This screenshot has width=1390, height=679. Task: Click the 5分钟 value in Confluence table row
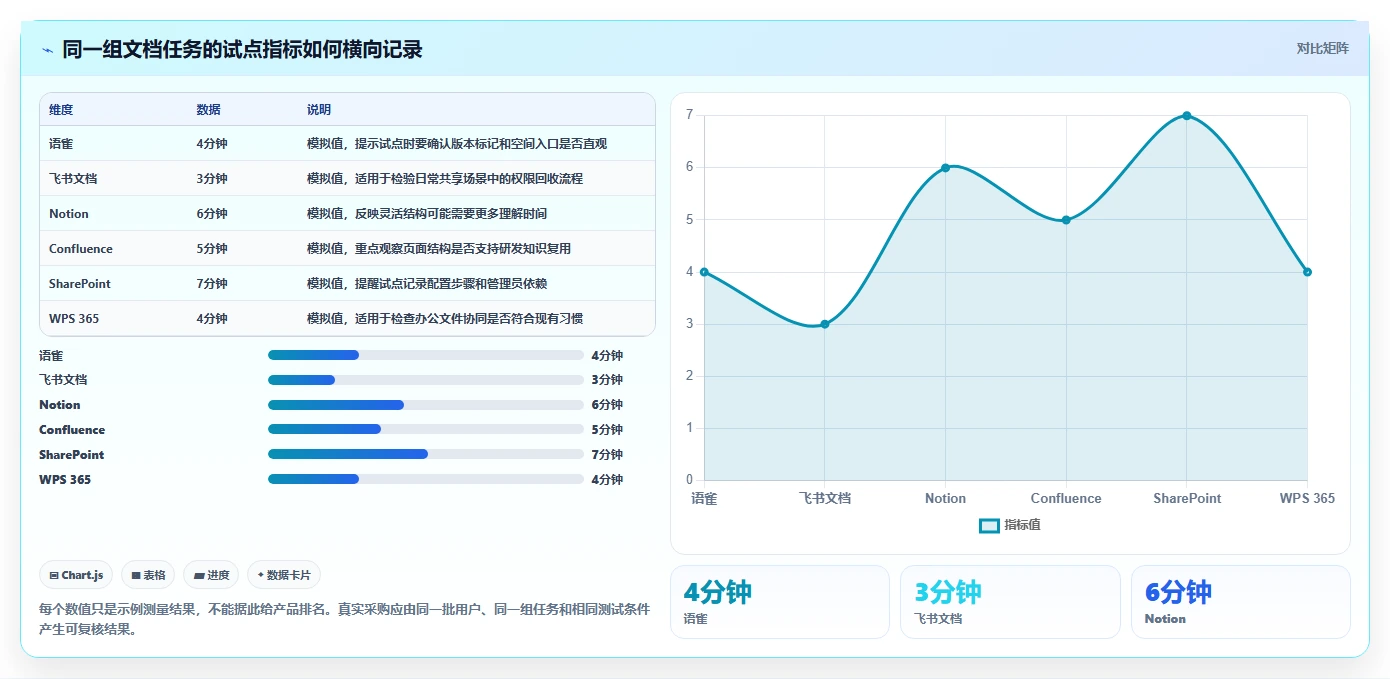212,249
